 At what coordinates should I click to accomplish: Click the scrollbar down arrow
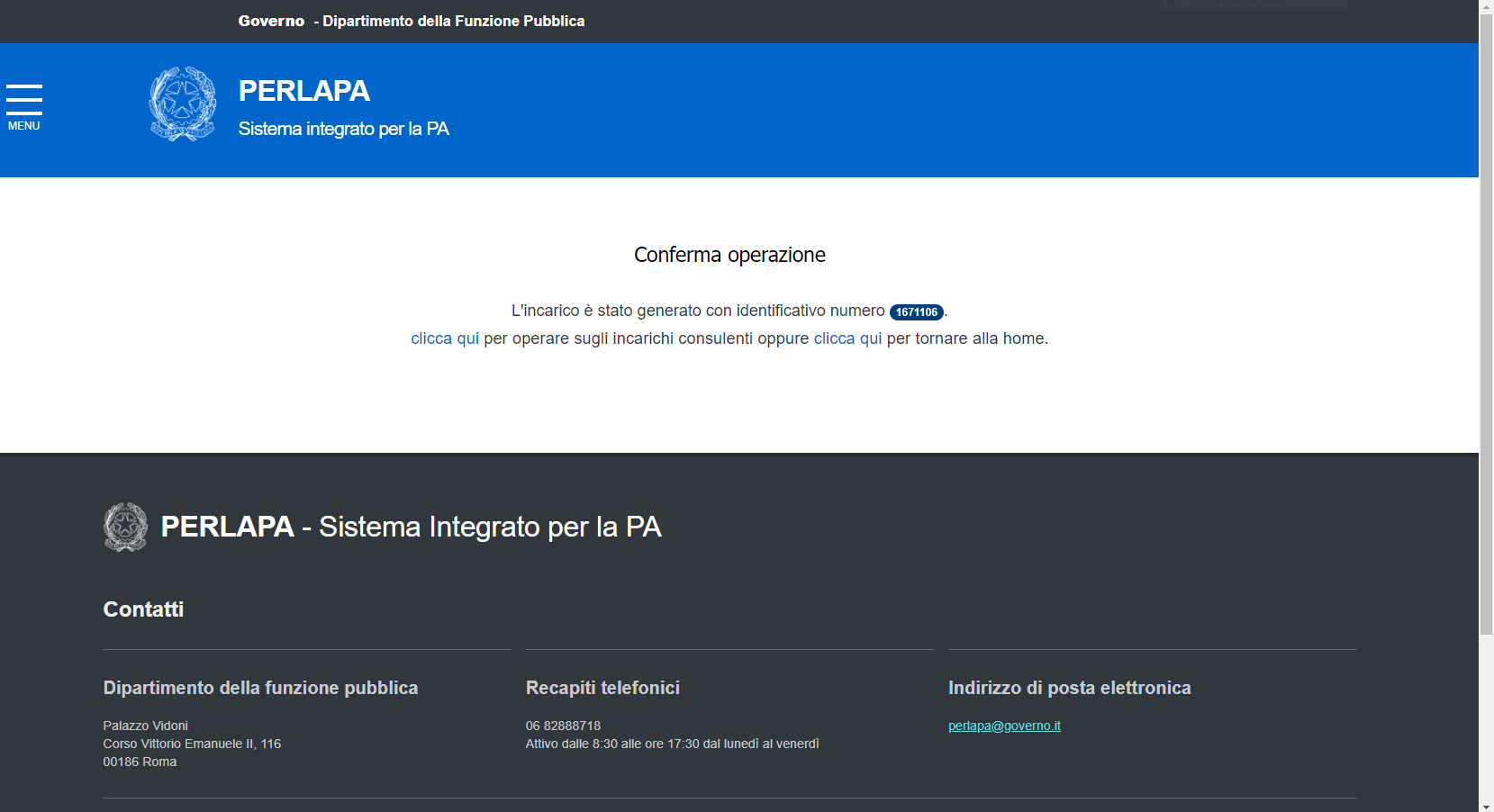click(1486, 805)
